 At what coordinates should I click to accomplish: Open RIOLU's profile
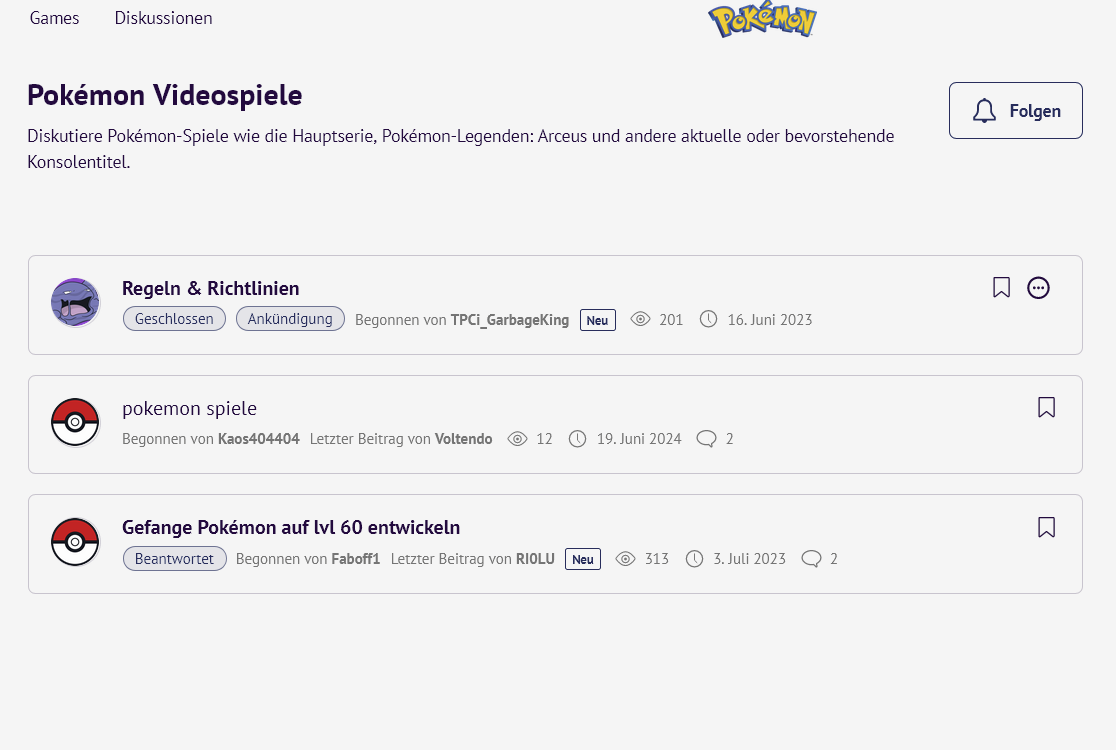[535, 559]
